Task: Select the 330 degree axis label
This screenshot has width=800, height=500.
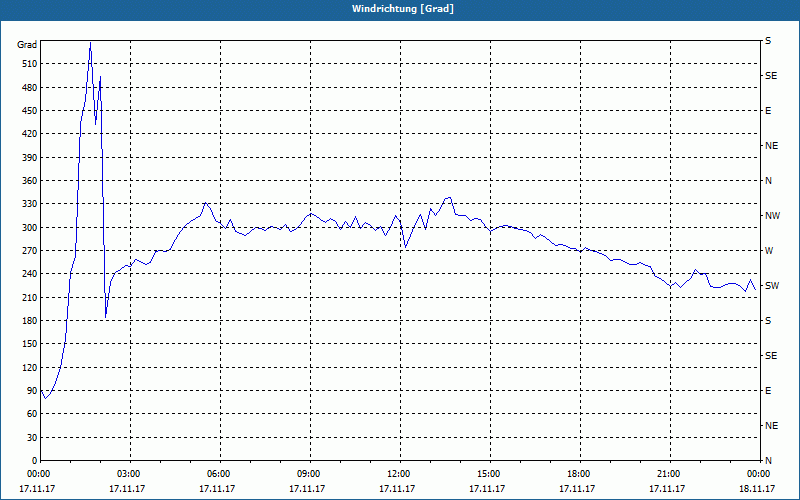Action: (30, 204)
